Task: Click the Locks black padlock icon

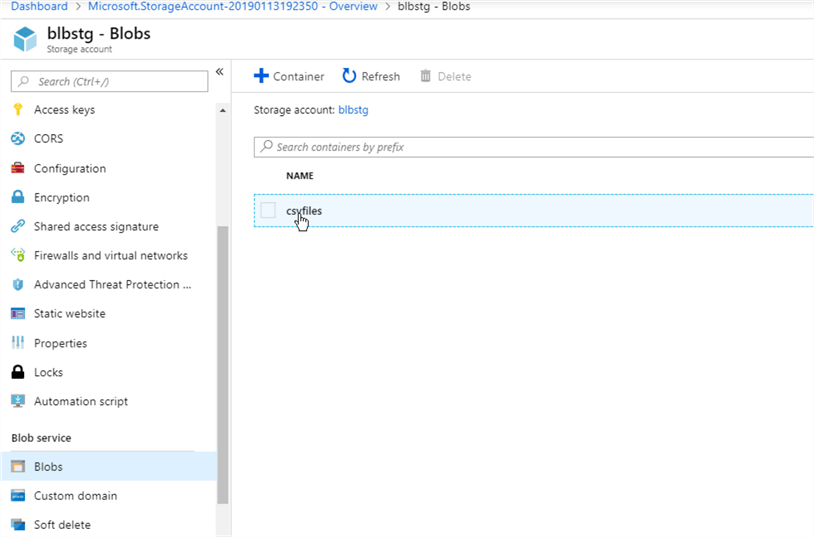Action: (x=18, y=372)
